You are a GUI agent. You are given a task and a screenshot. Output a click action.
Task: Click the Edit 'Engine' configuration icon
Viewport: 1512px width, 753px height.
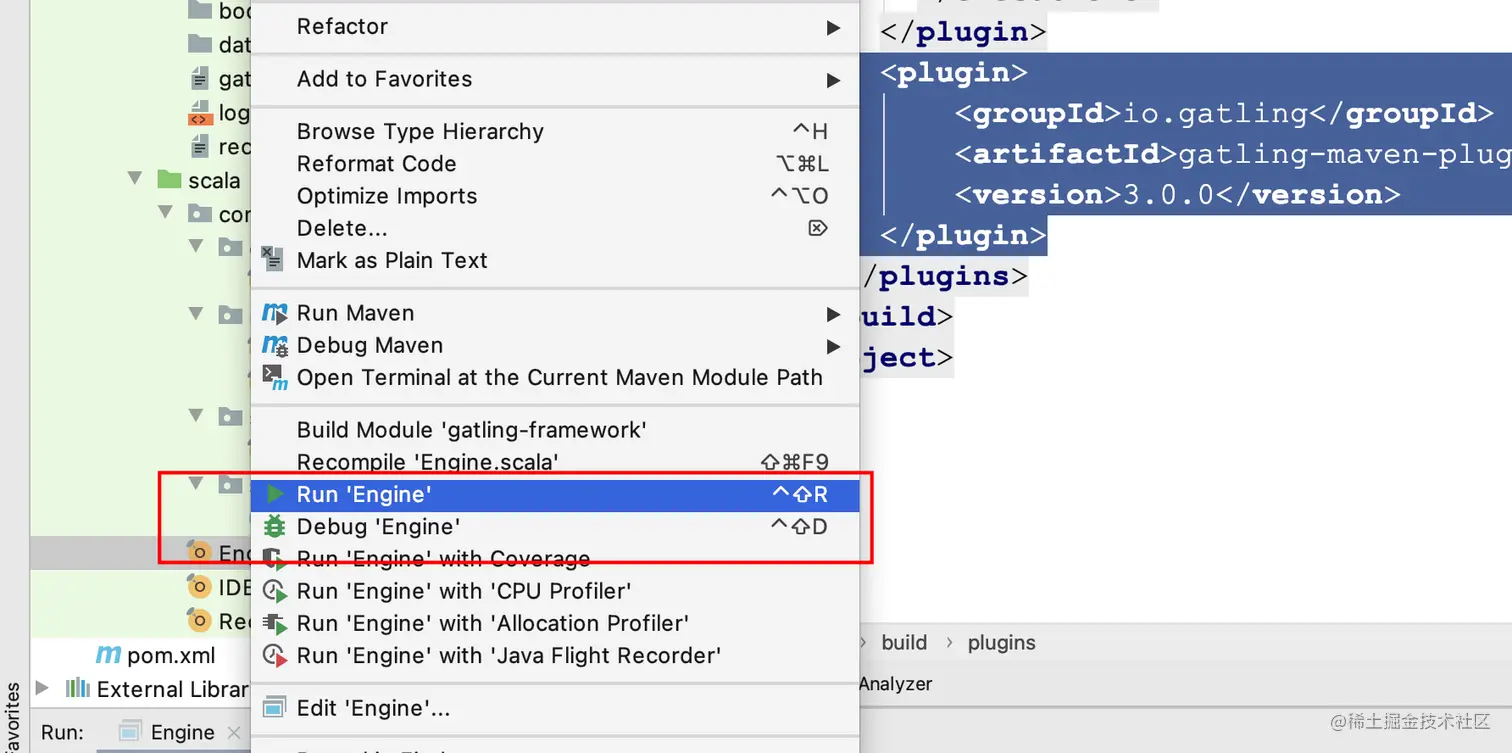[x=274, y=709]
